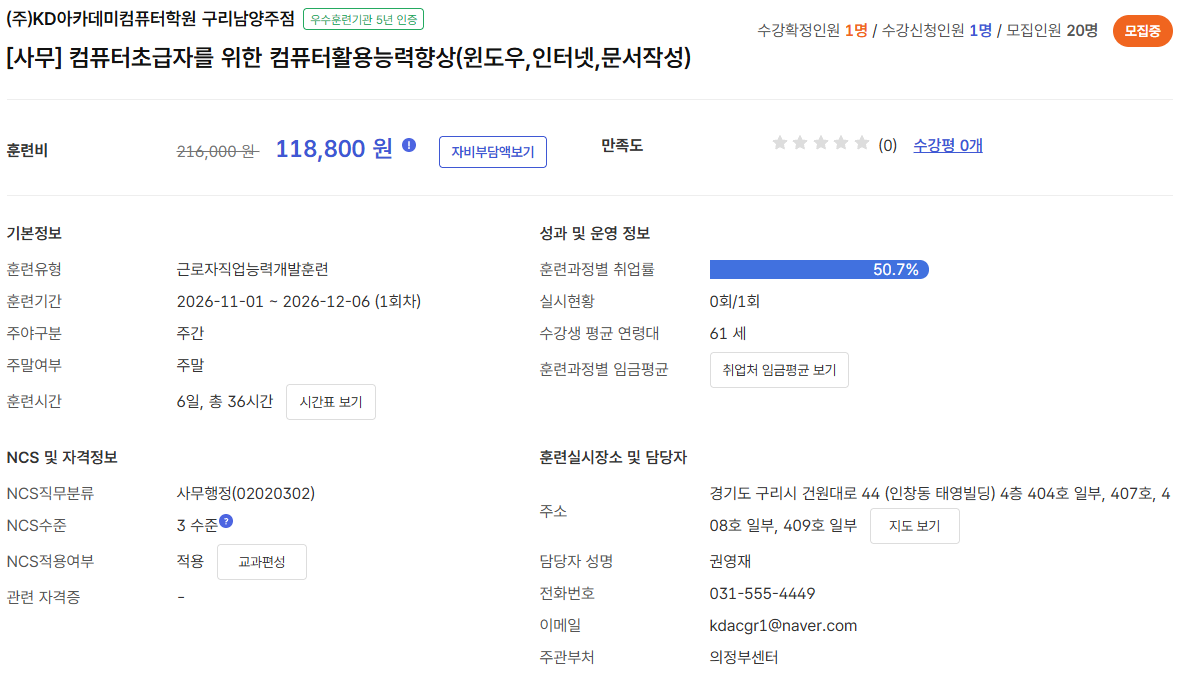Click the NCS code 사무행정(02020302)
1181x677 pixels.
pos(246,493)
